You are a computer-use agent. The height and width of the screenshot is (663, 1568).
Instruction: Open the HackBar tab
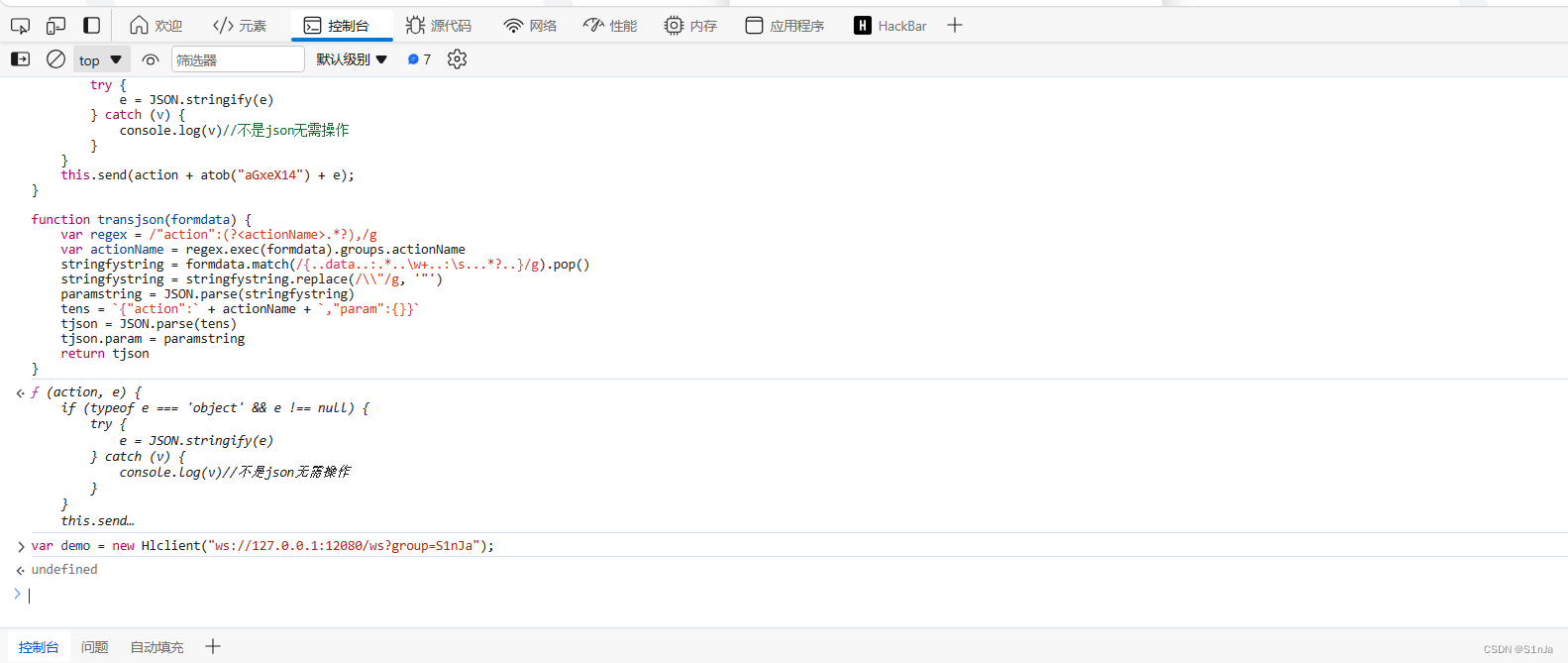tap(890, 26)
